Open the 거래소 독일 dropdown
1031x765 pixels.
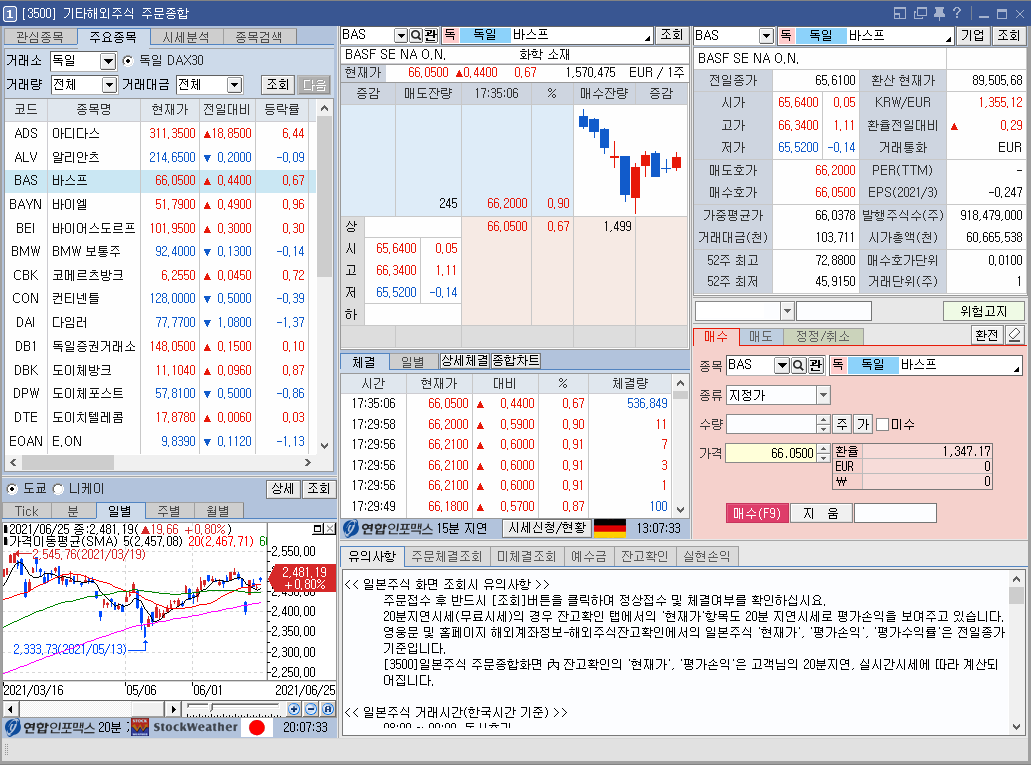(108, 61)
